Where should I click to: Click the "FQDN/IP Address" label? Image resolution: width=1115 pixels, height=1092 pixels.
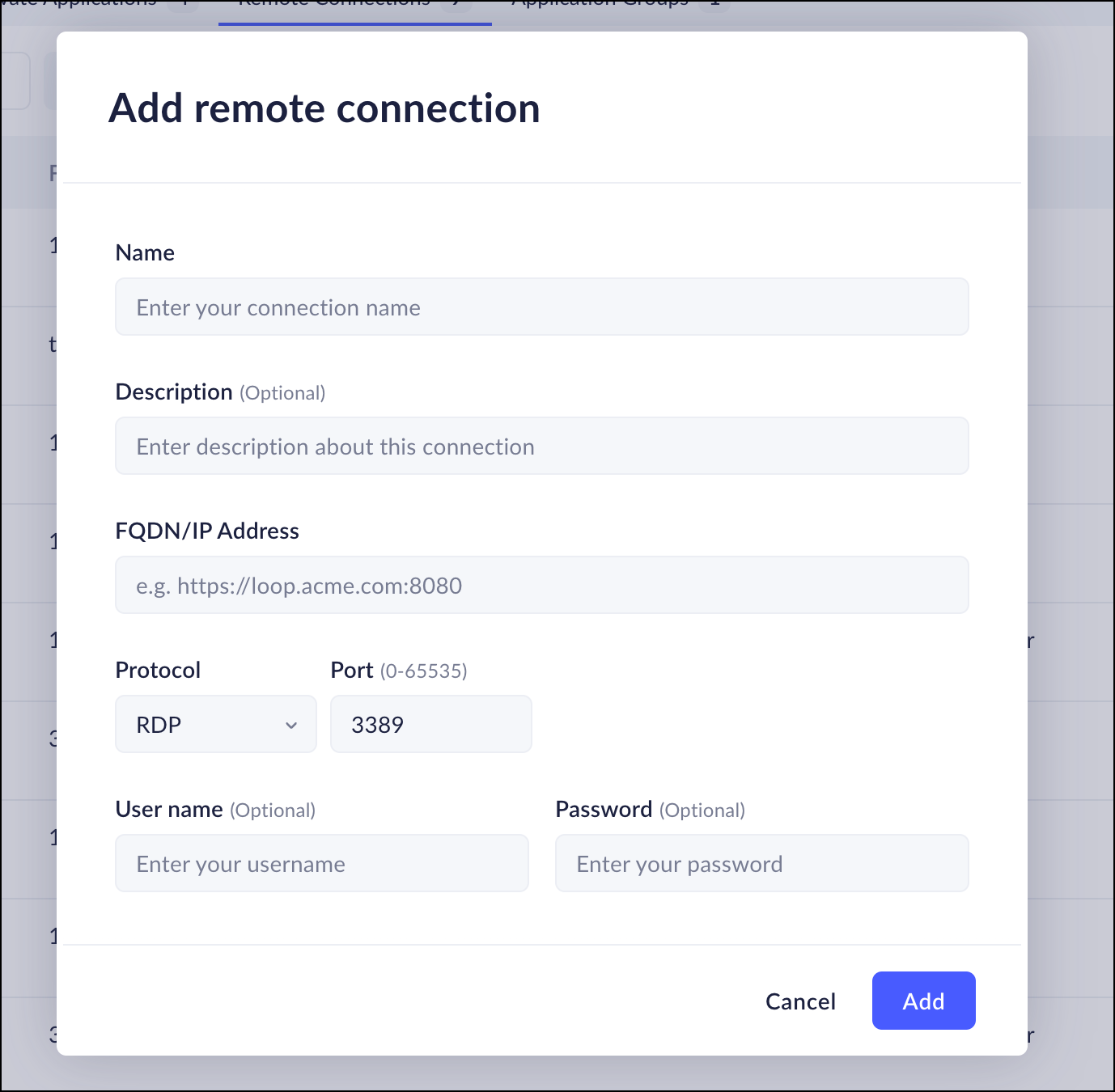coord(207,531)
